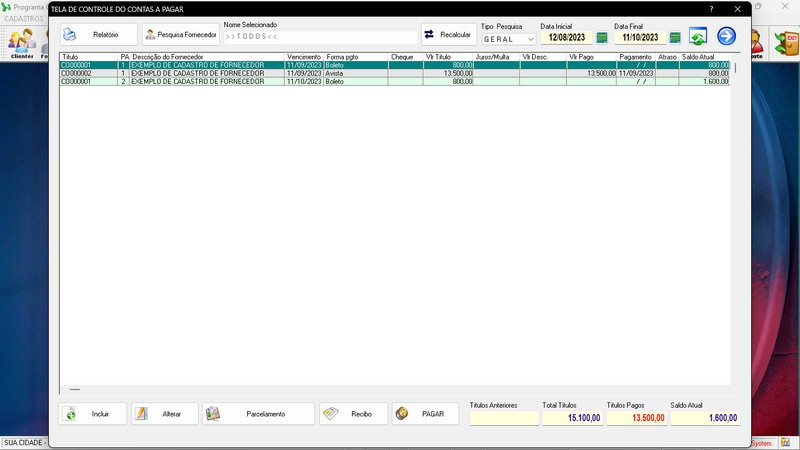Image resolution: width=800 pixels, height=450 pixels.
Task: Edit the Data Inicial date field
Action: coord(566,38)
